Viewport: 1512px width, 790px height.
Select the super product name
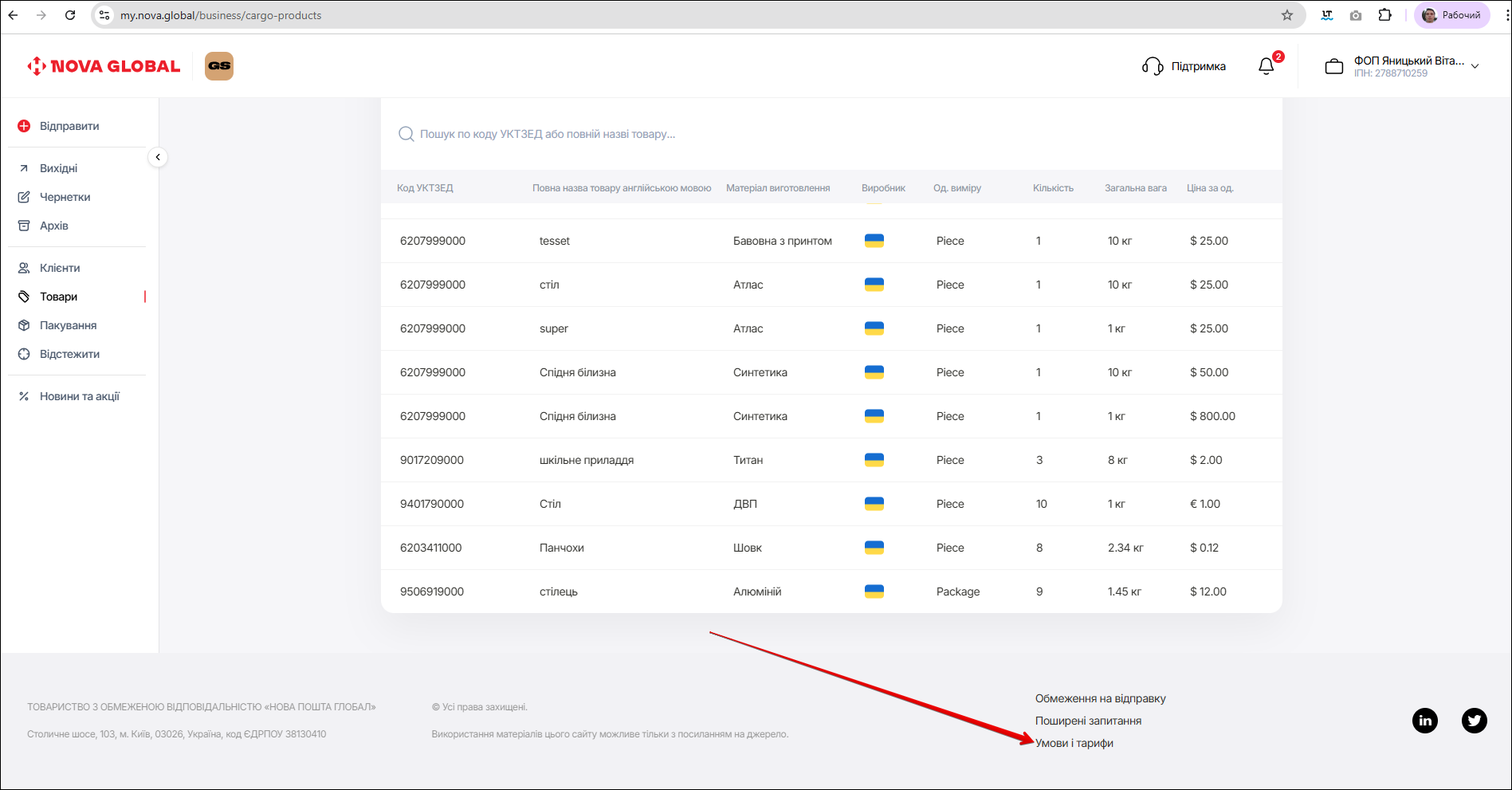554,328
